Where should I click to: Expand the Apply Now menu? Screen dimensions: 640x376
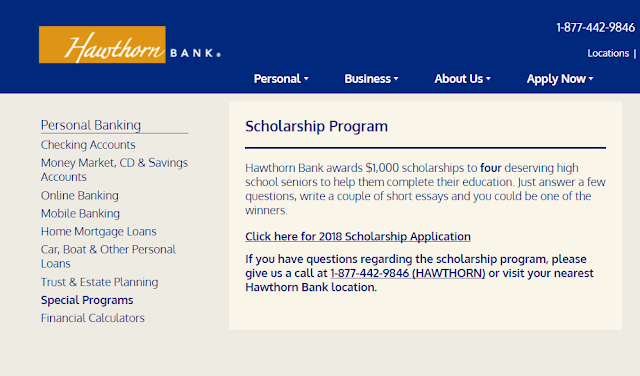click(560, 79)
